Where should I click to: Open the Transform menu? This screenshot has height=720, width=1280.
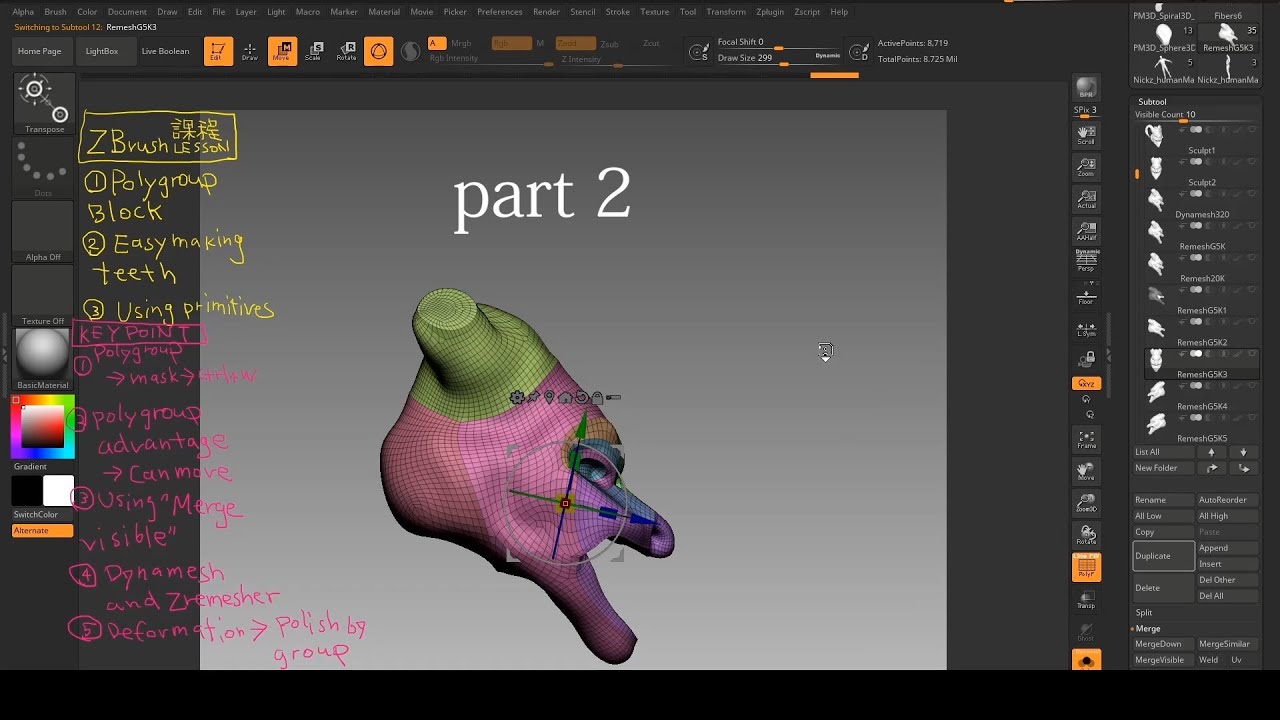726,12
